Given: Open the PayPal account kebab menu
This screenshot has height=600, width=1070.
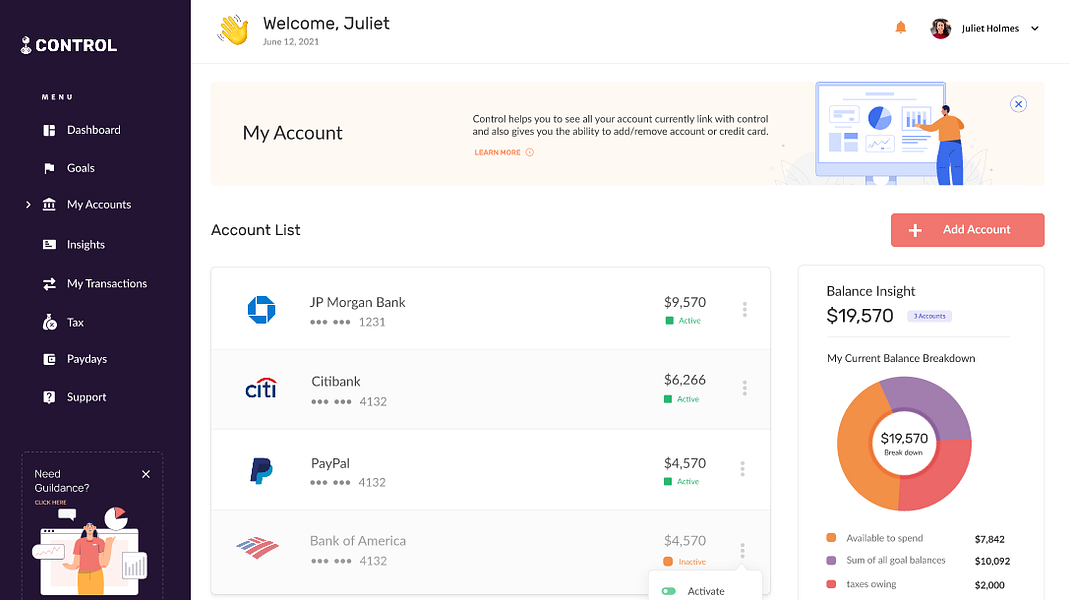Looking at the screenshot, I should pos(744,468).
